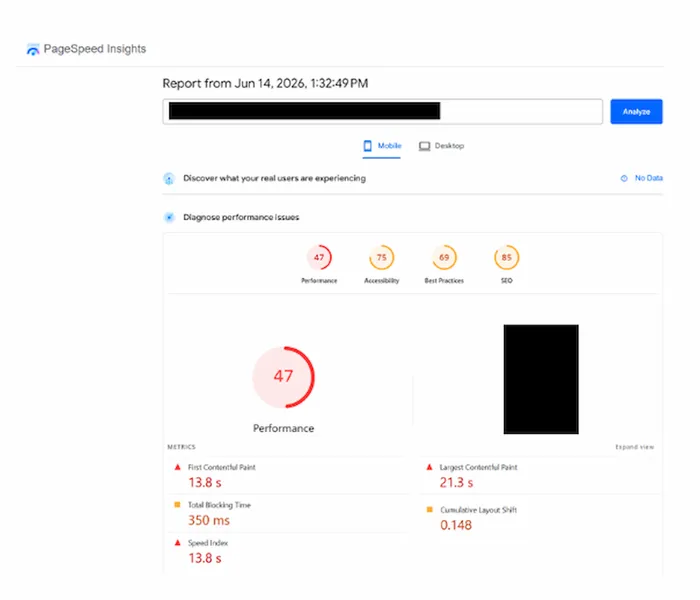The height and width of the screenshot is (600, 700).
Task: Open the page screenshot thumbnail
Action: click(x=541, y=379)
